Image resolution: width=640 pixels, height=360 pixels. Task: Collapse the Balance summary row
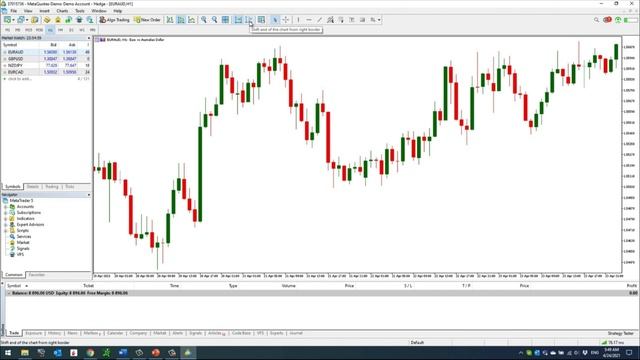coord(9,293)
